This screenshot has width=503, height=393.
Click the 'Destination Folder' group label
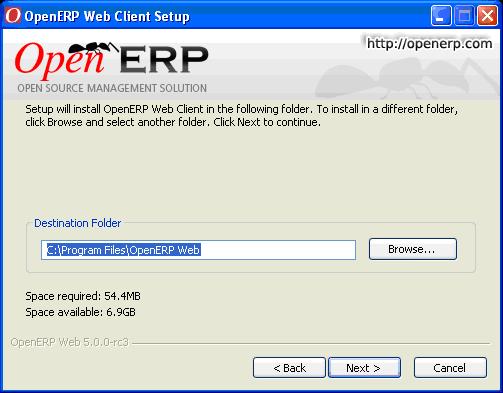78,223
